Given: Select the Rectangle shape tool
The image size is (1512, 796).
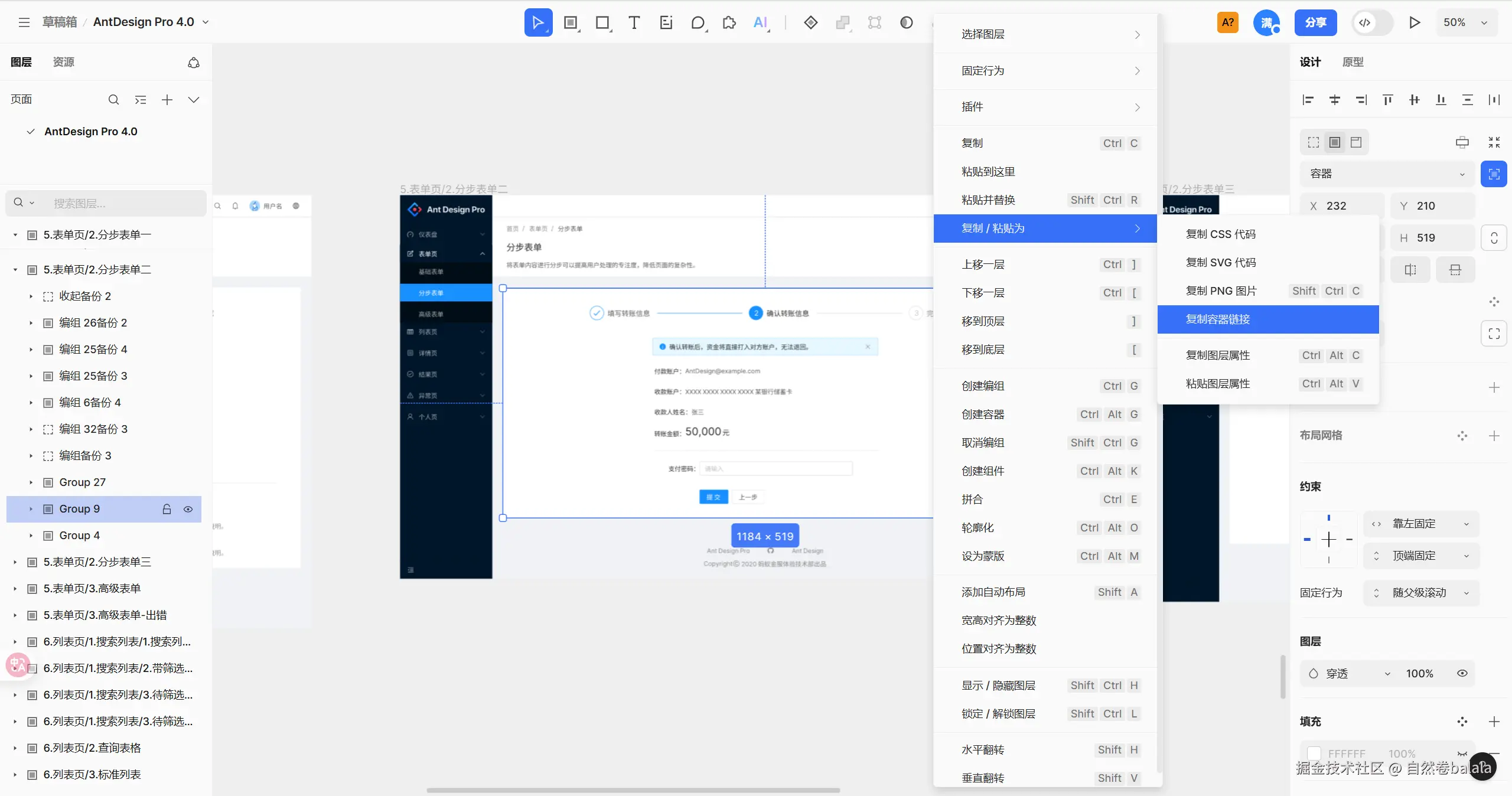Looking at the screenshot, I should (x=602, y=22).
